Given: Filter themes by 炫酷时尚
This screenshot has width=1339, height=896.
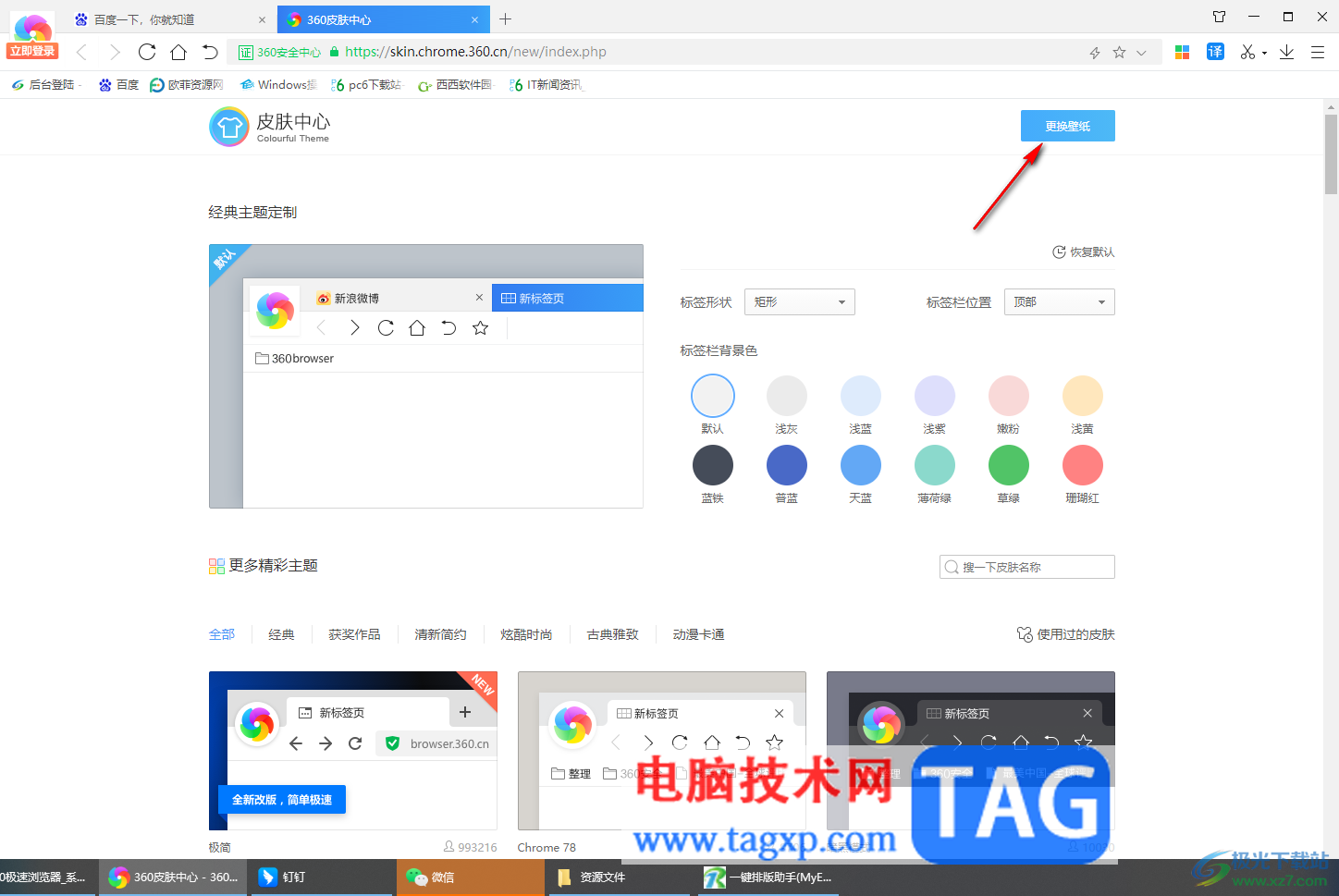Looking at the screenshot, I should coord(526,634).
